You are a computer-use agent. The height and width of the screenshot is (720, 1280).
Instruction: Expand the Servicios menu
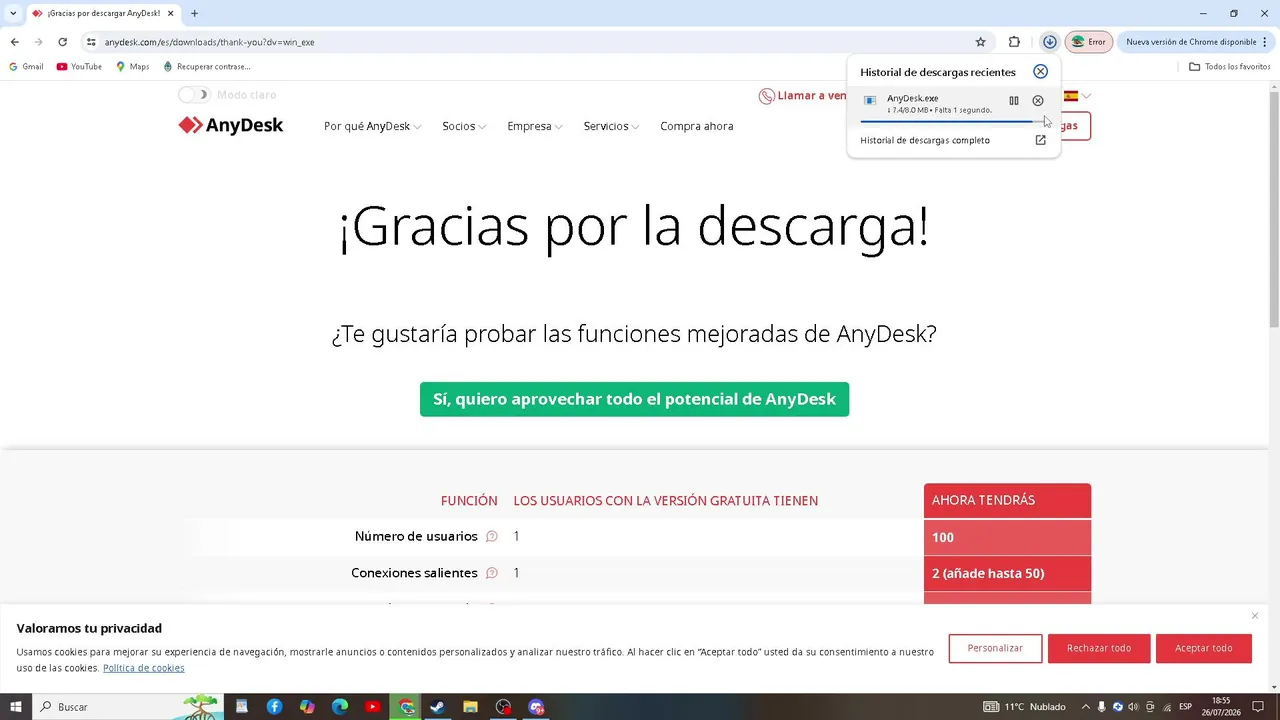pos(611,127)
